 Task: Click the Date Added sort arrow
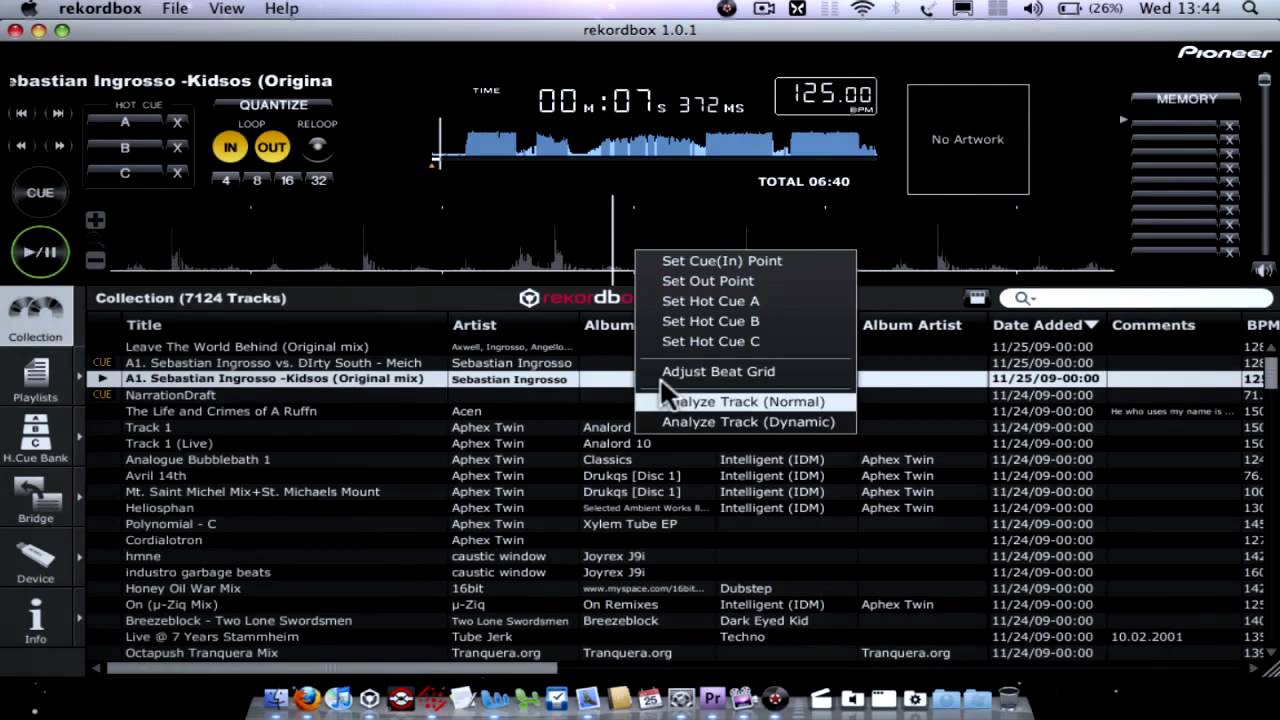(1092, 325)
